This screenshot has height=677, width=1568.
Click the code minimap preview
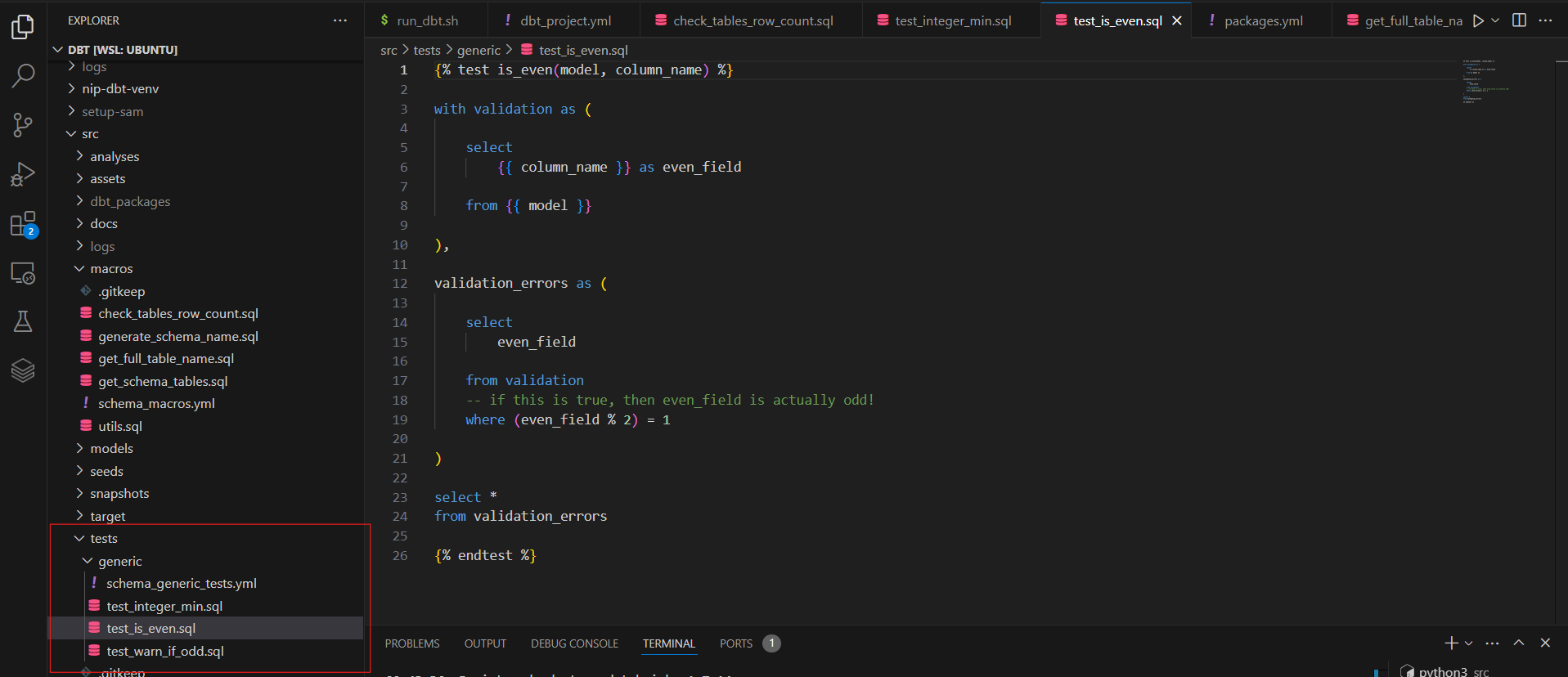point(1486,81)
